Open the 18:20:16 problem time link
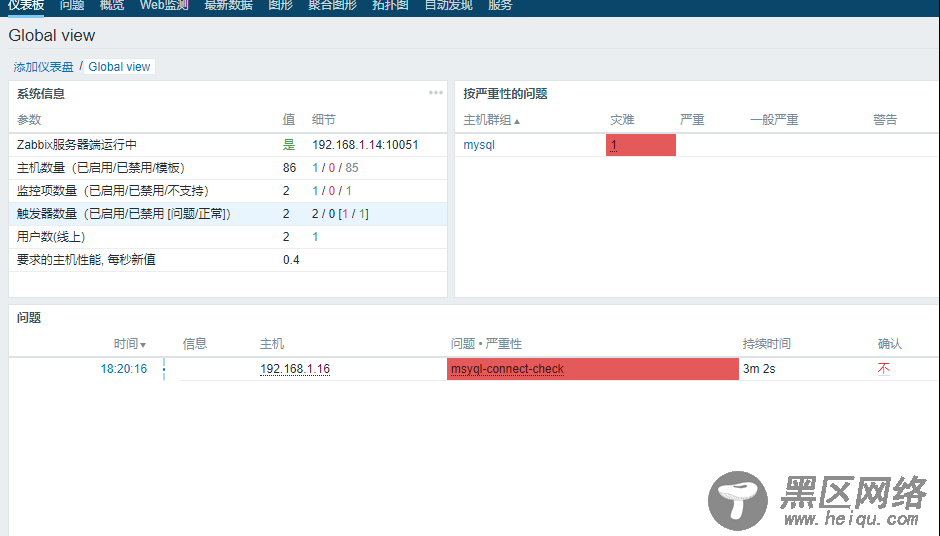The height and width of the screenshot is (536, 940). coord(123,369)
